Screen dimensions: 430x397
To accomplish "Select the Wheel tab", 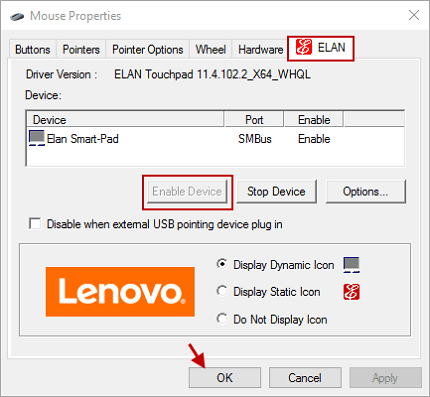I will coord(211,50).
